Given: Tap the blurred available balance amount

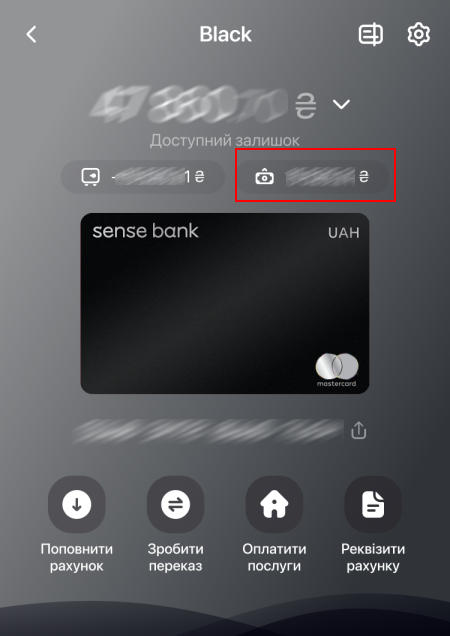Looking at the screenshot, I should click(190, 103).
